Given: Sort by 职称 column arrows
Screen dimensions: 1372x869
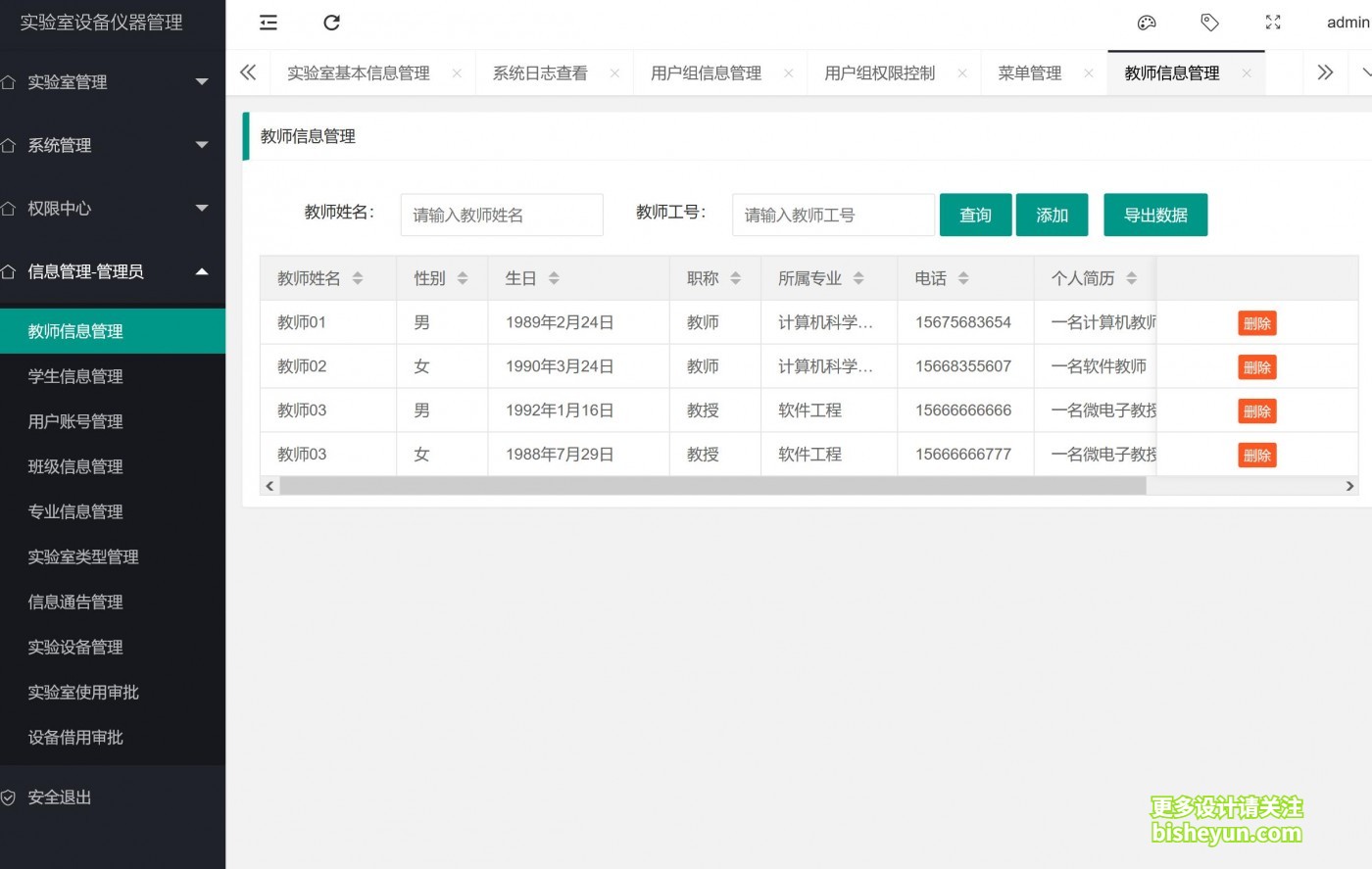Looking at the screenshot, I should coord(736,278).
